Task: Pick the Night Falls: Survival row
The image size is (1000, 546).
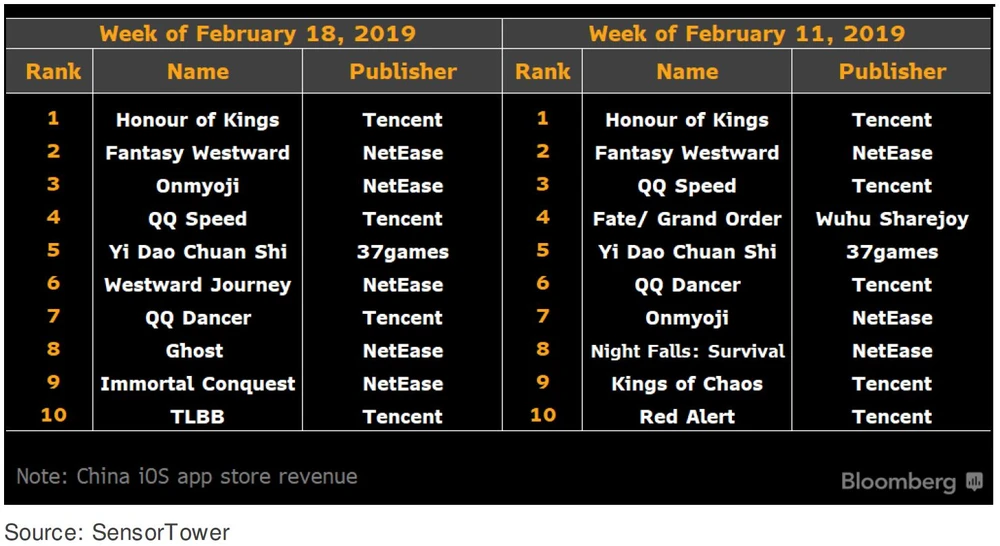Action: tap(687, 351)
